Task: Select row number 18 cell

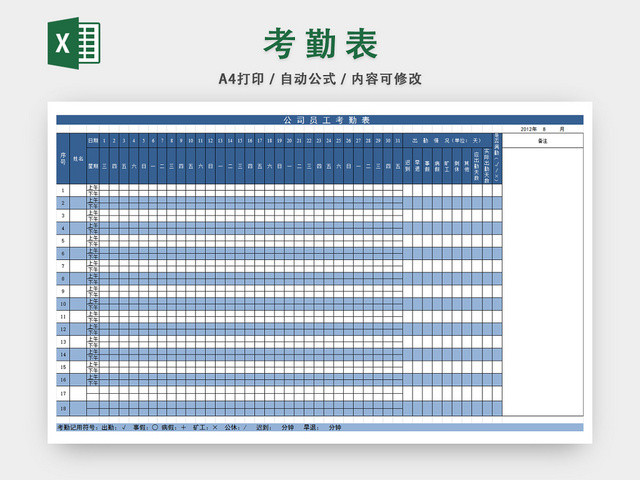Action: click(x=63, y=409)
